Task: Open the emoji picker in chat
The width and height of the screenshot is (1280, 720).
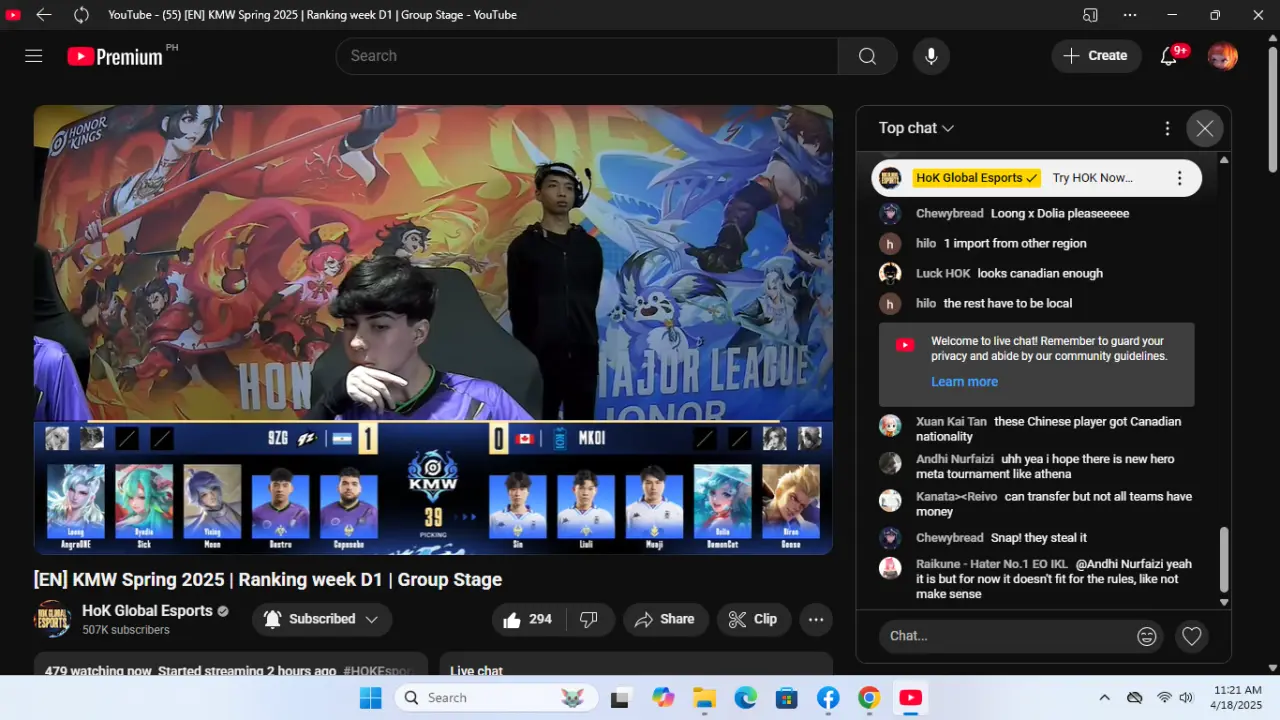Action: 1147,636
